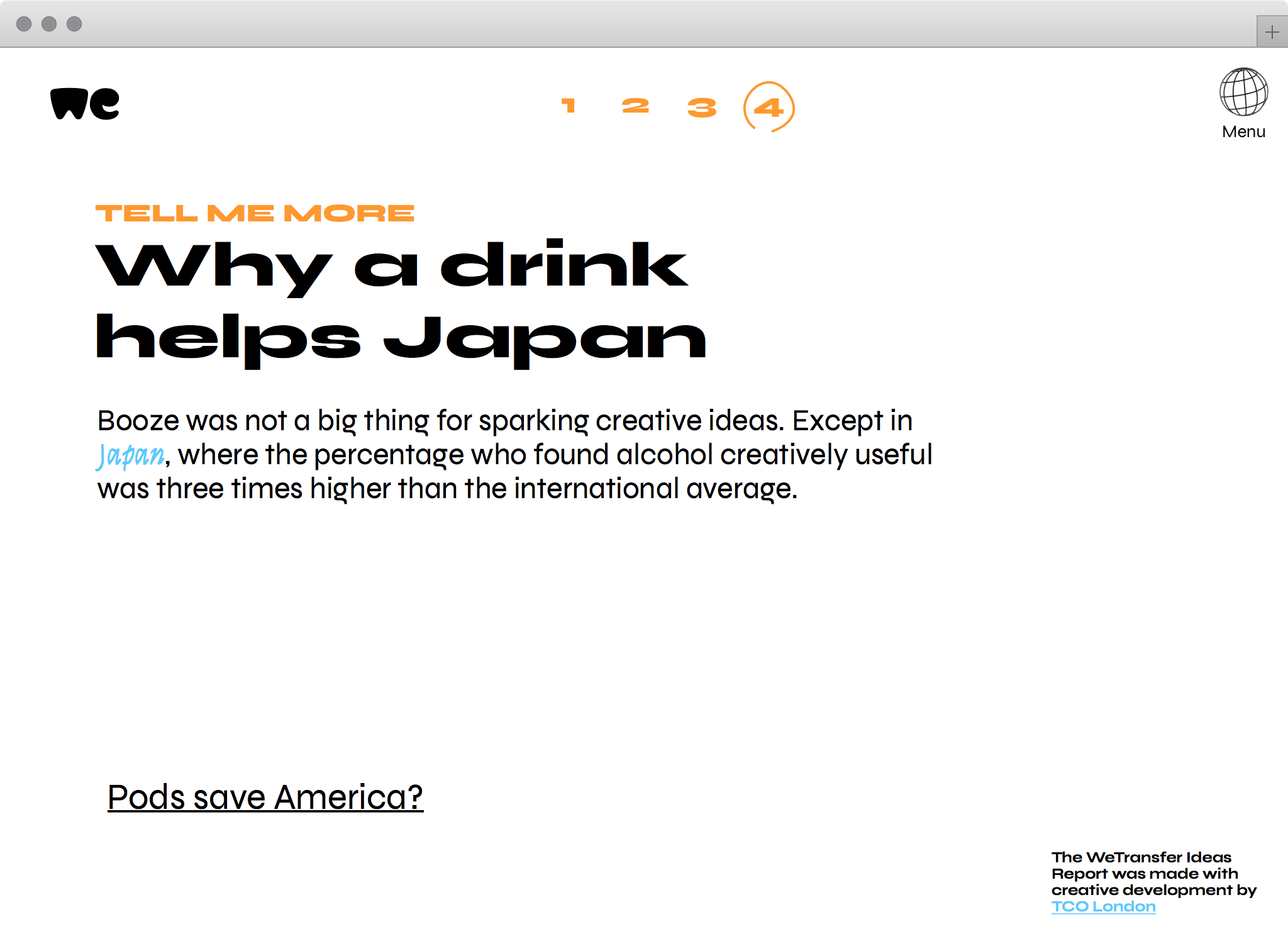Open the globe Menu icon
This screenshot has height=946, width=1288.
1243,92
